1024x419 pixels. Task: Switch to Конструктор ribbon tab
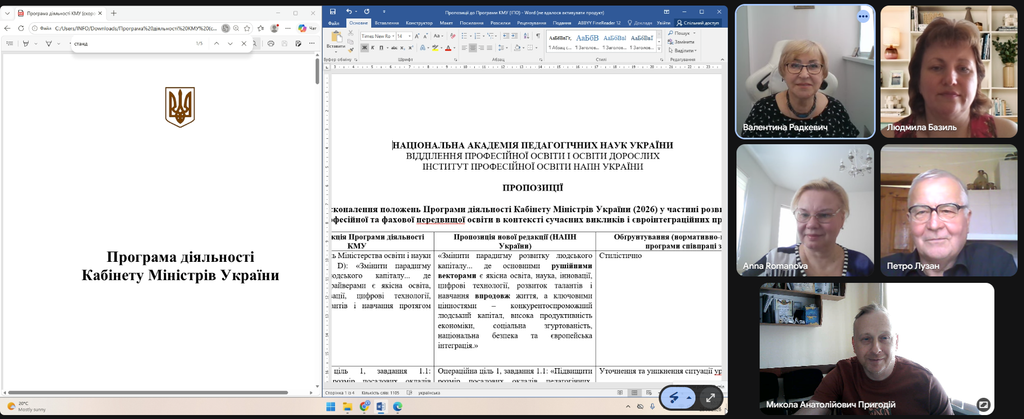(x=419, y=22)
